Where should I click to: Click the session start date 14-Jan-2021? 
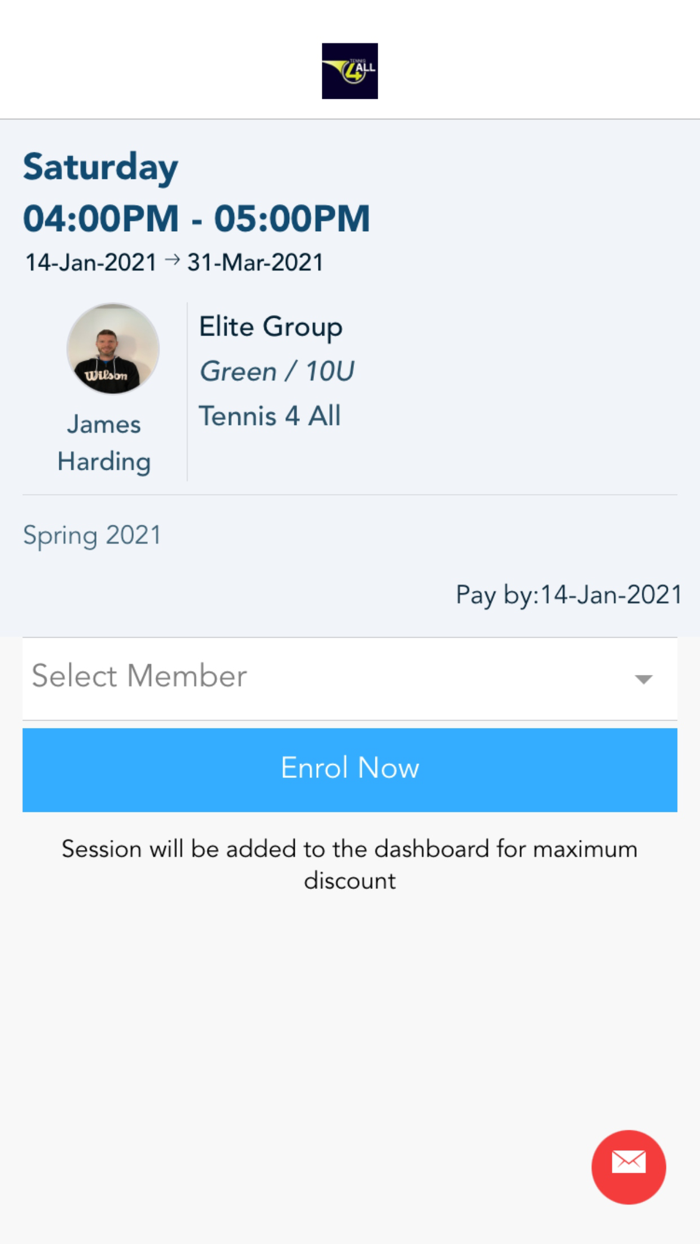pos(89,262)
